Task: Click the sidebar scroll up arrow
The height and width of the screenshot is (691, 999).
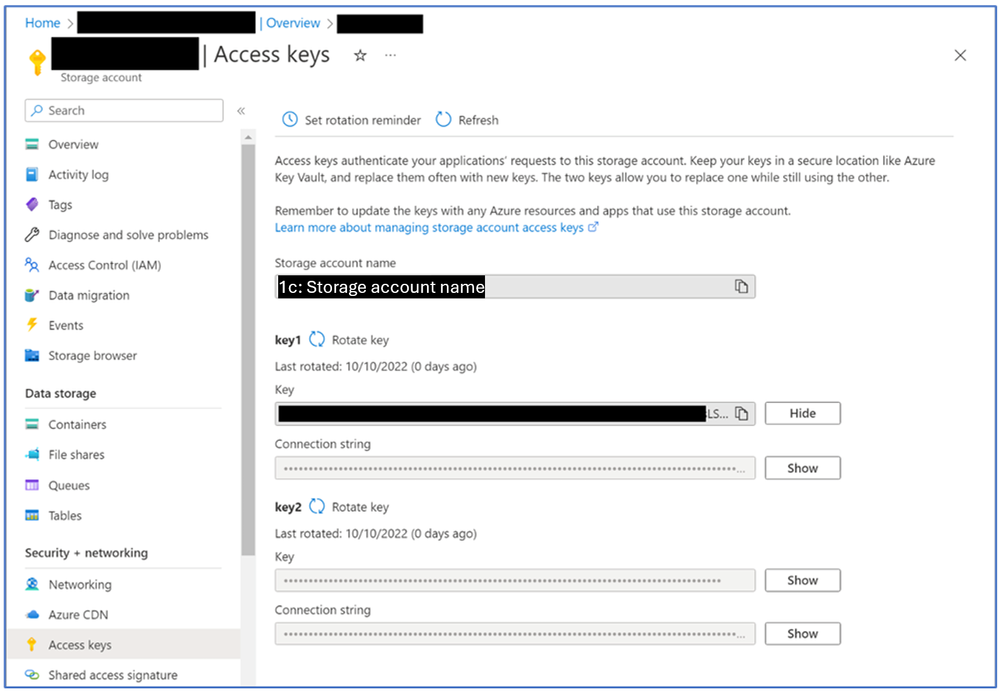Action: 248,138
